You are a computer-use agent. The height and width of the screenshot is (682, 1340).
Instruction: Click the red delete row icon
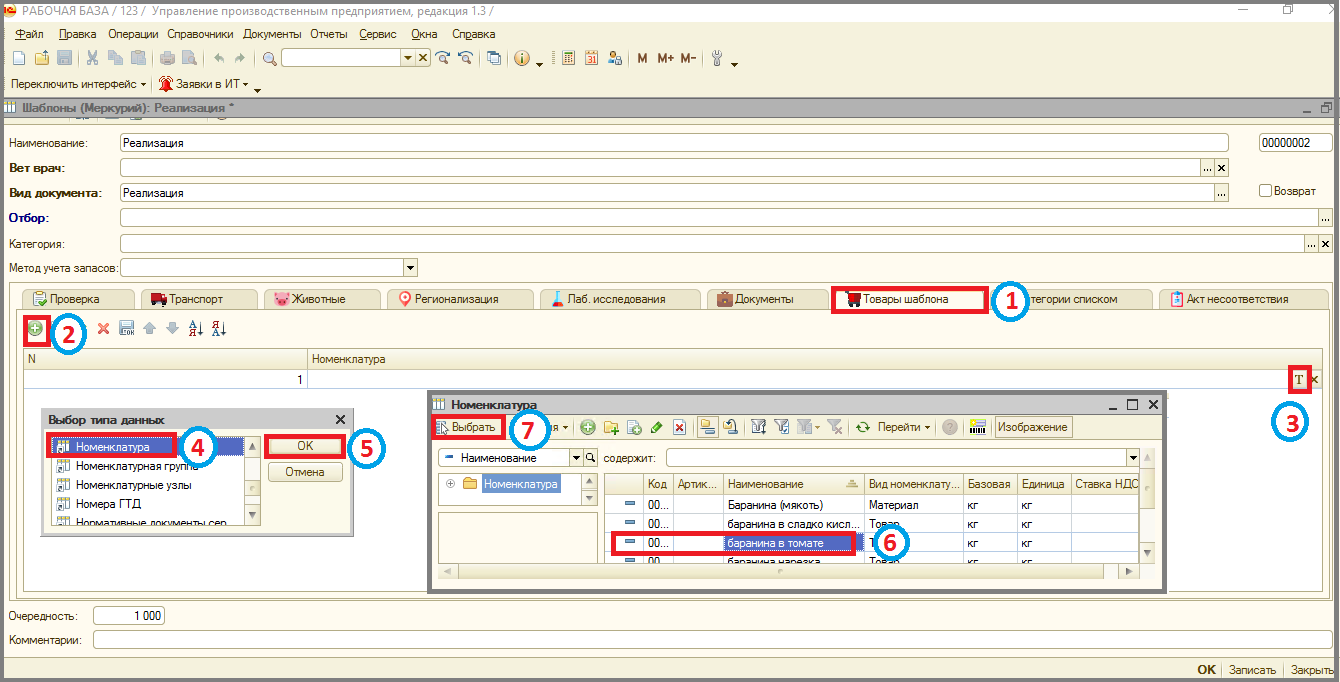103,328
